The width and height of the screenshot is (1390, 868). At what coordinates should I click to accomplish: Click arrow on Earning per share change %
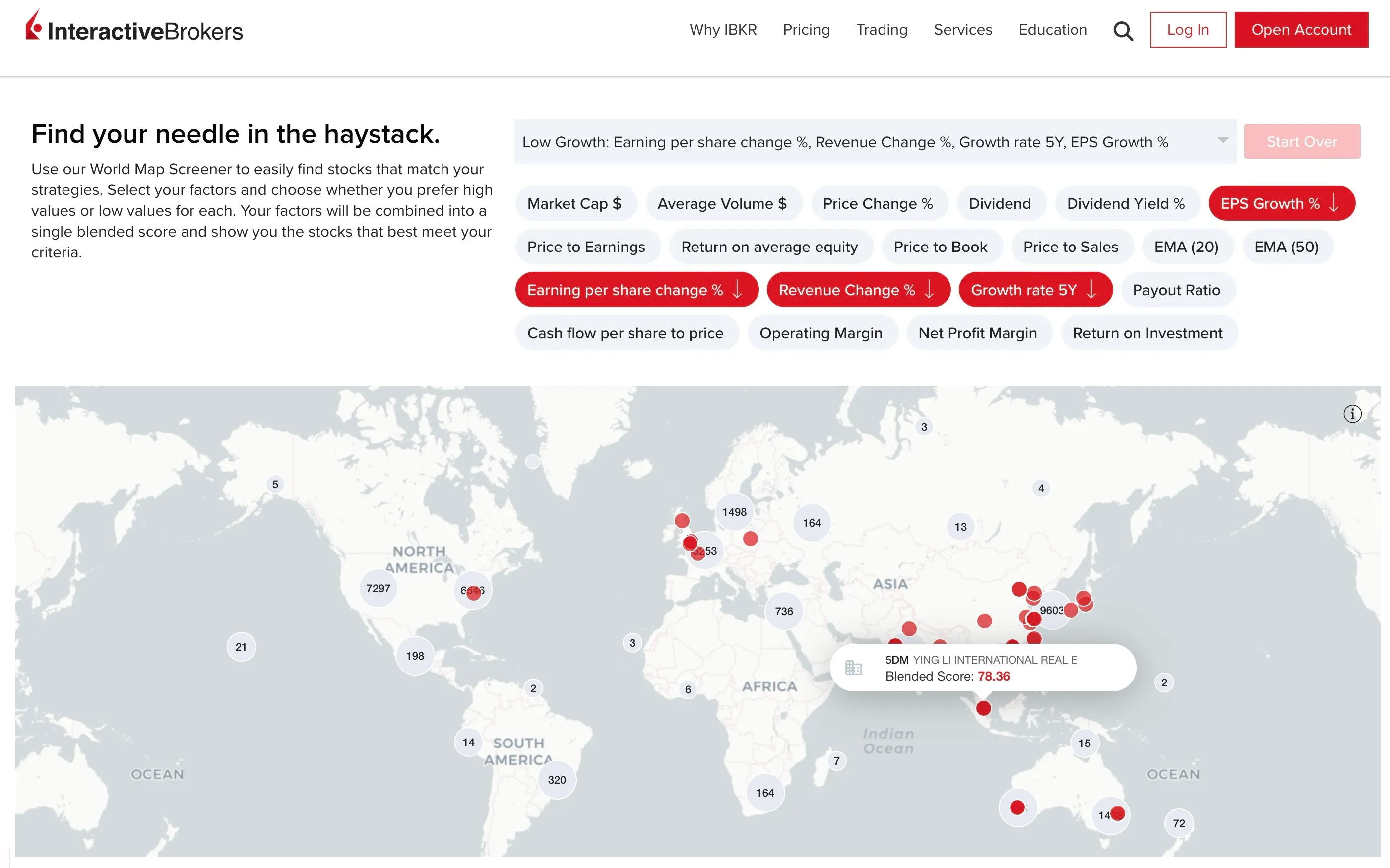click(737, 289)
